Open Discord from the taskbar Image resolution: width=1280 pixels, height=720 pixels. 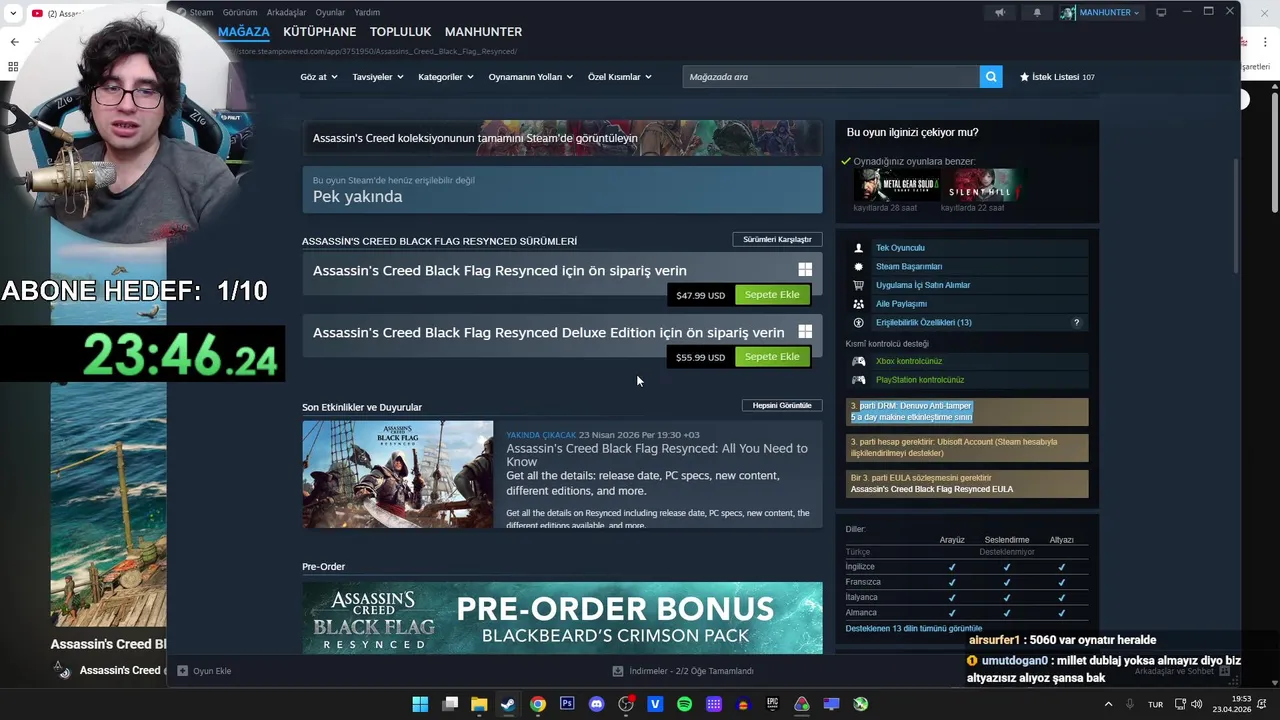(x=597, y=704)
